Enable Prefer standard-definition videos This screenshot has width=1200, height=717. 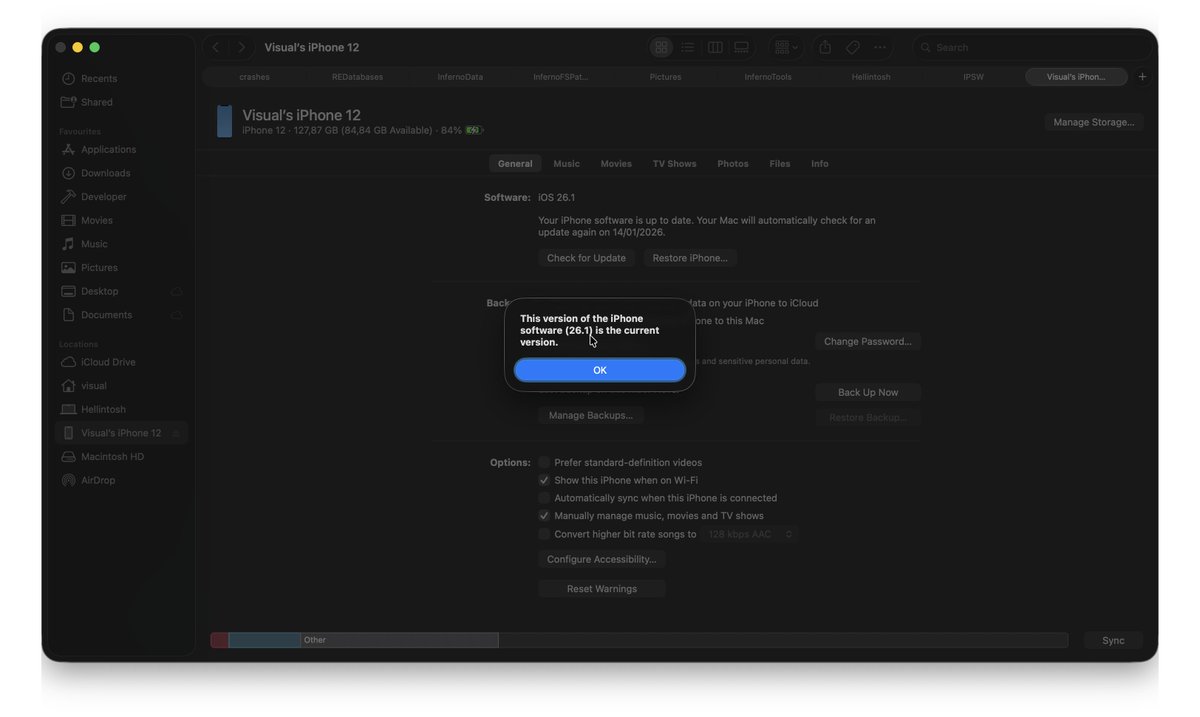coord(544,463)
